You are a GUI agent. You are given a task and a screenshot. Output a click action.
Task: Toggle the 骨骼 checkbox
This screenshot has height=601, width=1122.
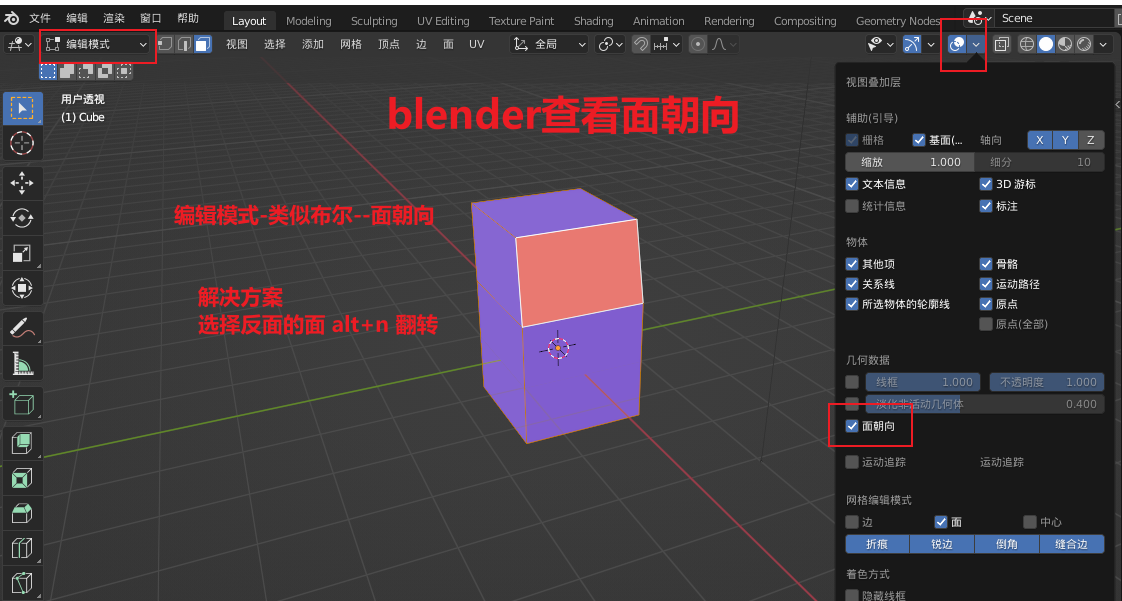point(986,264)
